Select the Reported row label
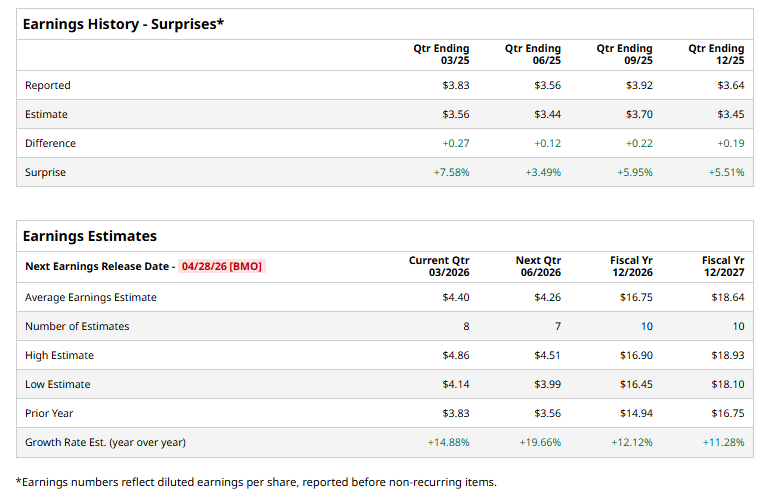Screen dimensions: 762x503 point(48,86)
